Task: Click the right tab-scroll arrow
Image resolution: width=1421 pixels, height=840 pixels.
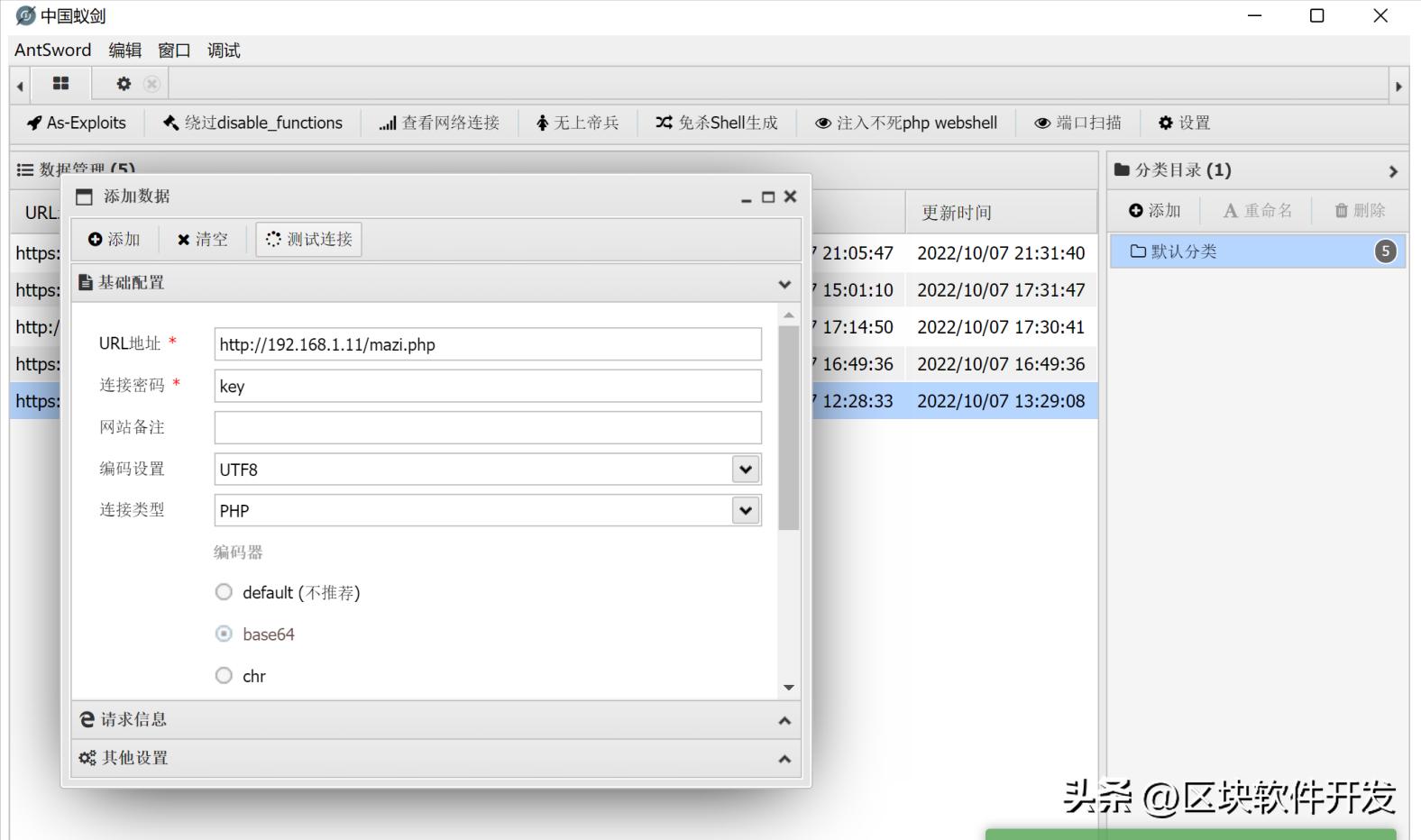Action: pyautogui.click(x=1398, y=87)
